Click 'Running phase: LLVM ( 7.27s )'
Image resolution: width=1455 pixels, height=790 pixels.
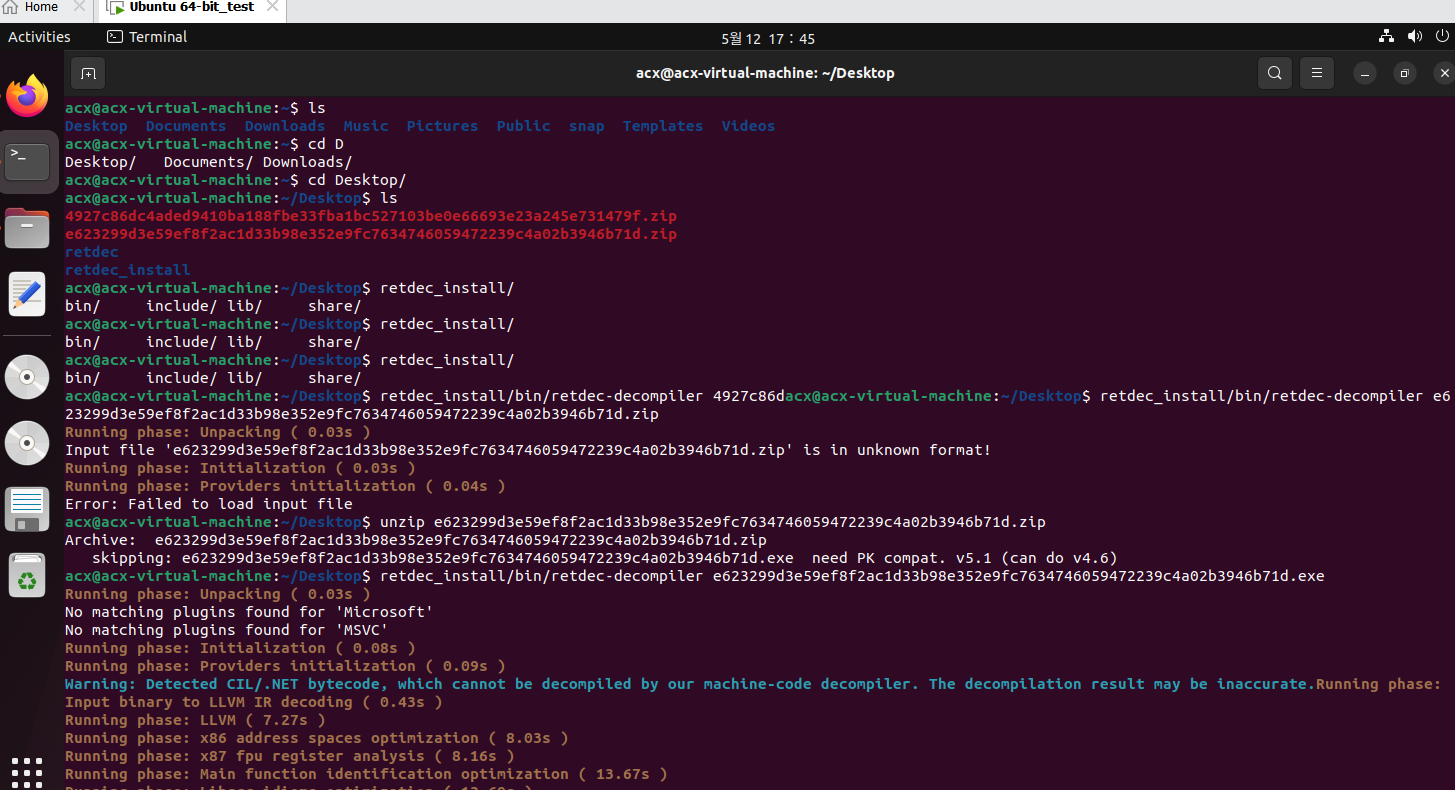(195, 720)
